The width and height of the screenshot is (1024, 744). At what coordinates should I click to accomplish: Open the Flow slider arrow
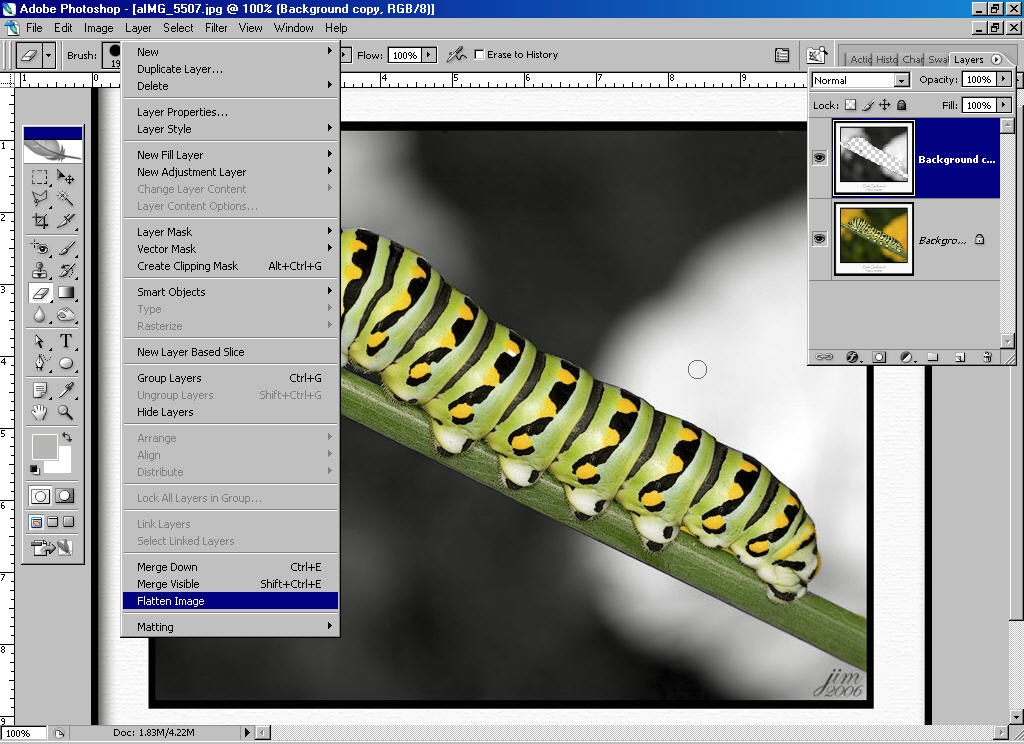click(429, 55)
